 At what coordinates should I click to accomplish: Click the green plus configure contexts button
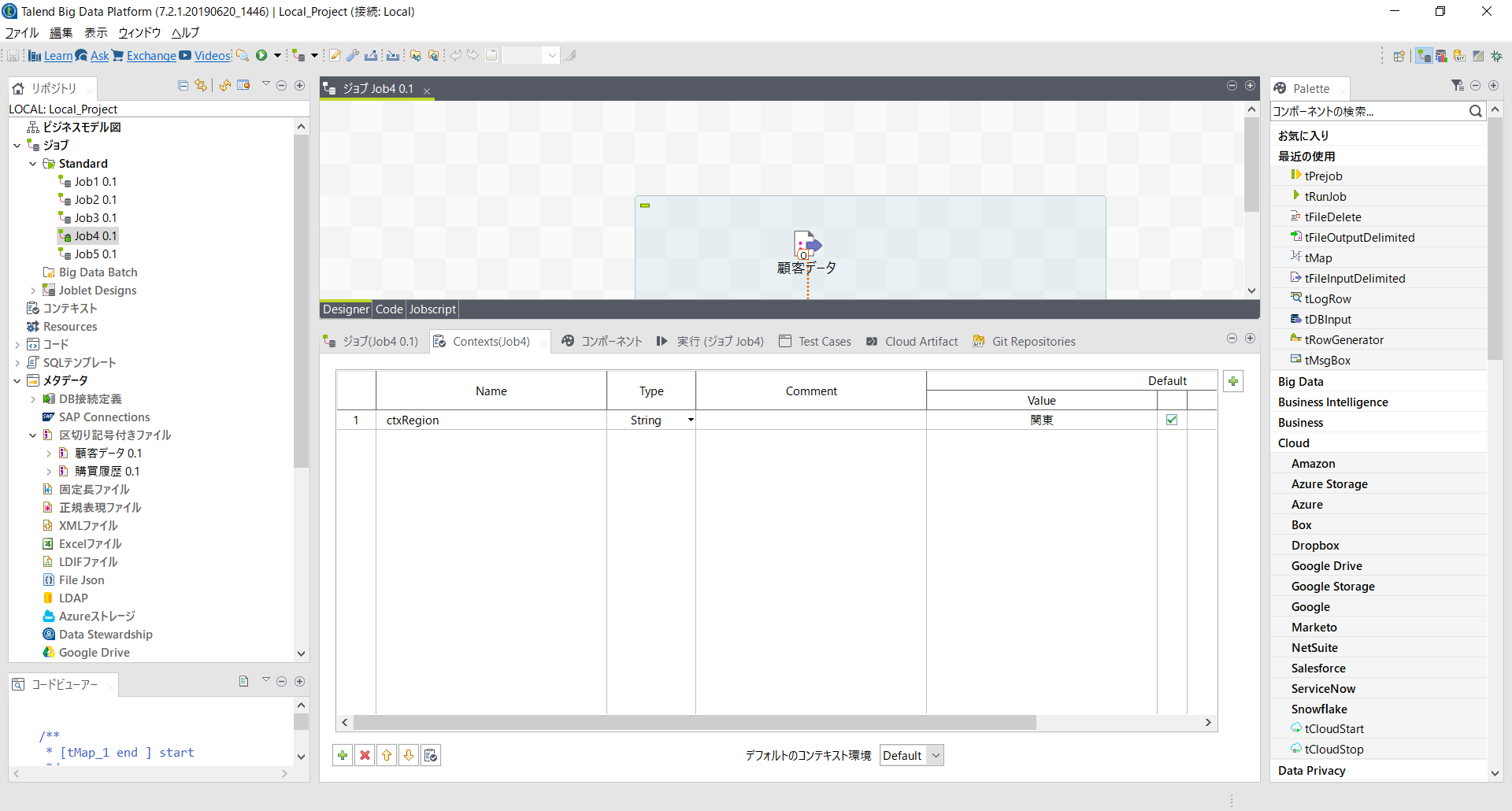coord(1233,381)
